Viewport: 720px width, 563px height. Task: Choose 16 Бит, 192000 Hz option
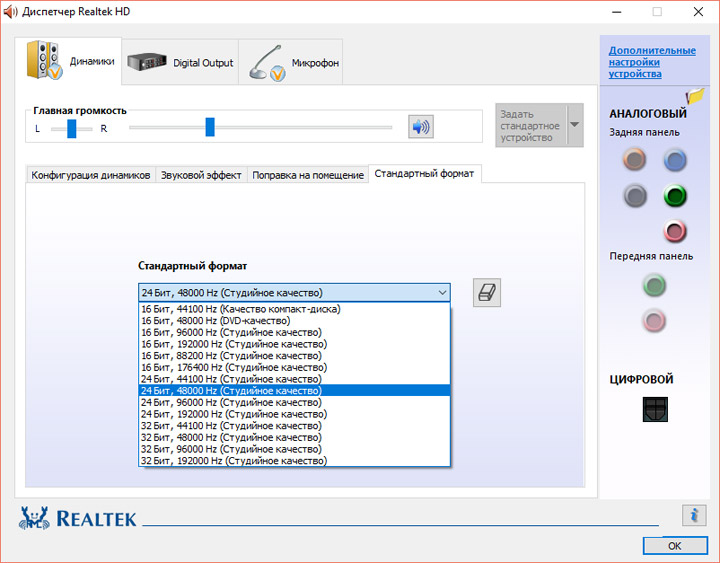click(x=294, y=344)
